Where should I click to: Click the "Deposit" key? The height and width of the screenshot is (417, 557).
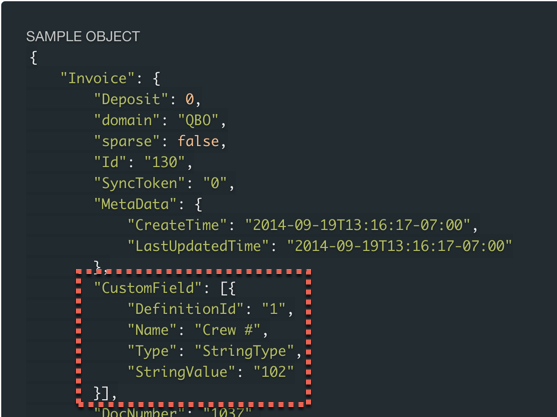[131, 99]
